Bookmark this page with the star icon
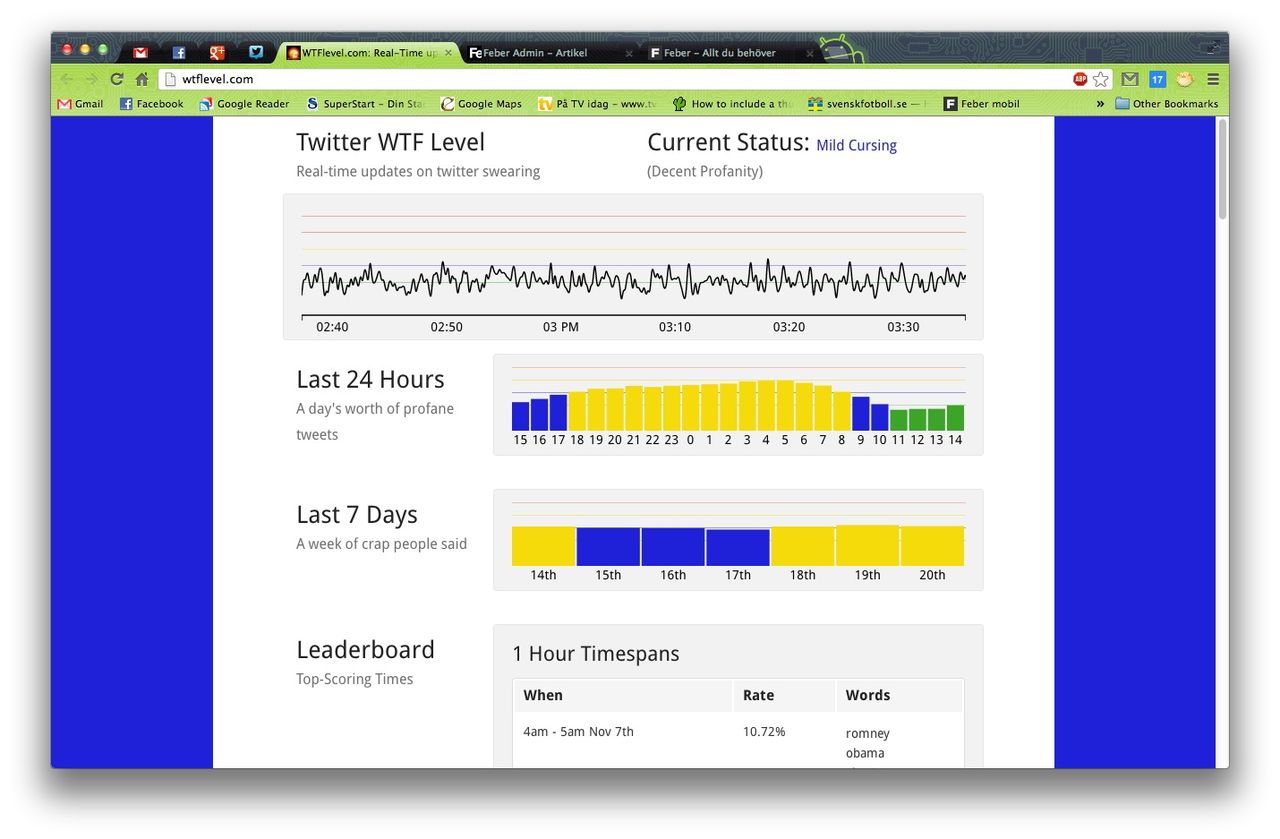Screen dimensions: 1280x839 point(1101,79)
